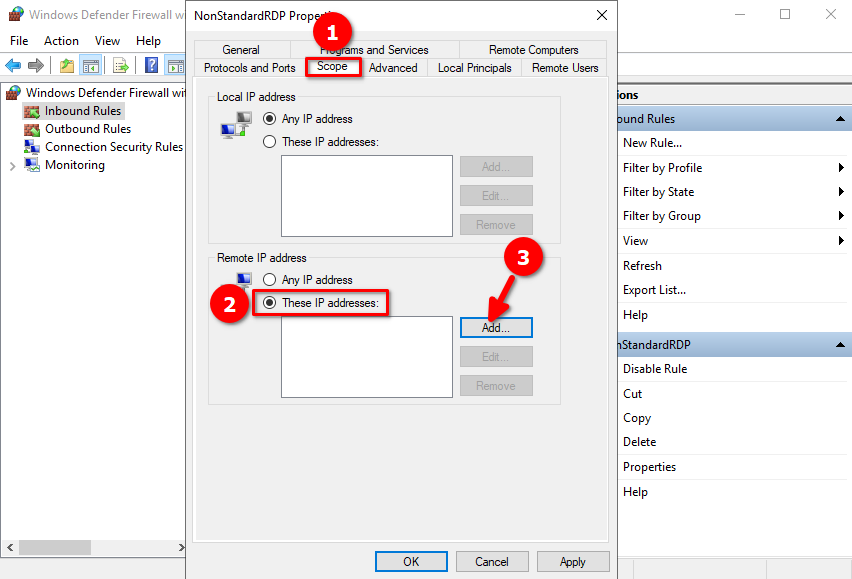This screenshot has height=579, width=852.
Task: Confirm the dialog with OK
Action: pyautogui.click(x=411, y=562)
